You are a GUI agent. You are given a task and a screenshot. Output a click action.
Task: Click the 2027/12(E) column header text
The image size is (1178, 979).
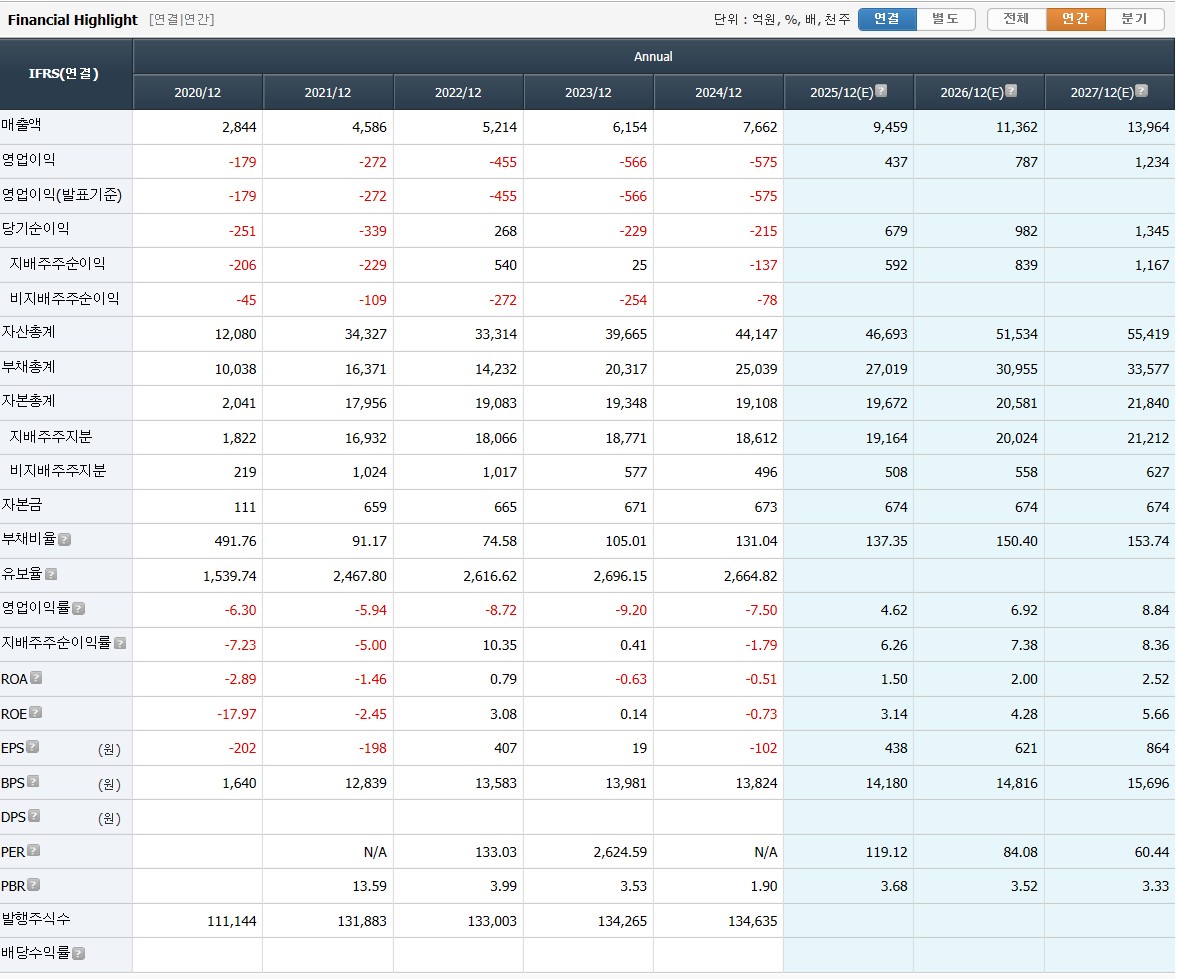pyautogui.click(x=1102, y=92)
